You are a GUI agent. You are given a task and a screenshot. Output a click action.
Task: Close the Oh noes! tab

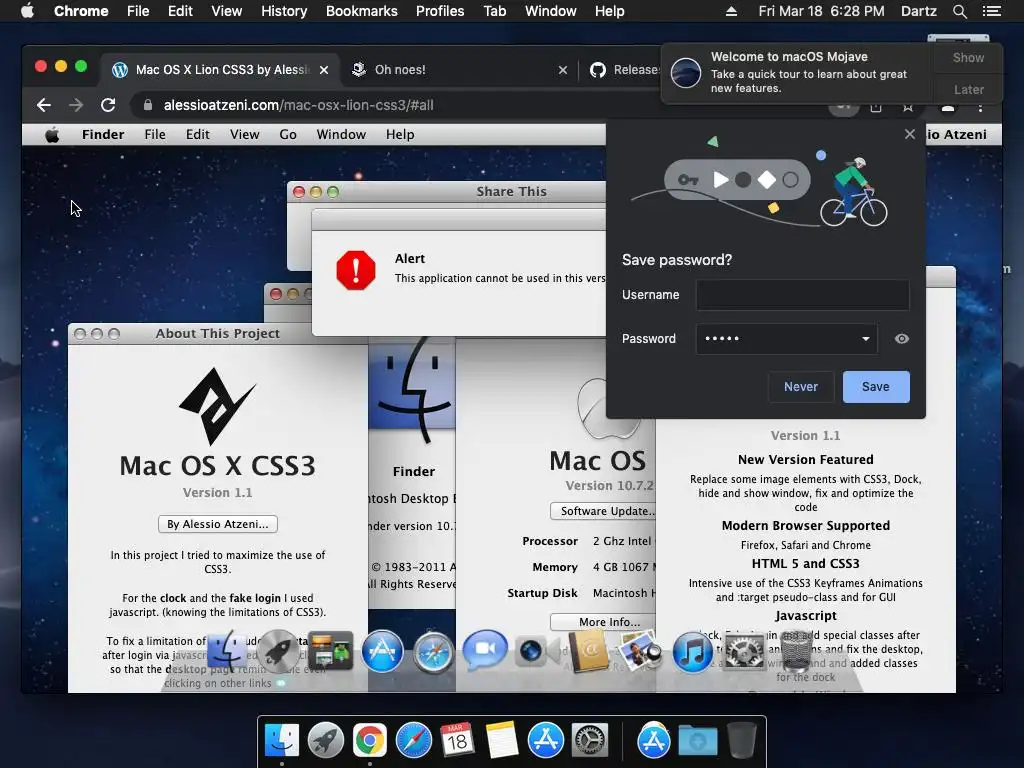(563, 69)
